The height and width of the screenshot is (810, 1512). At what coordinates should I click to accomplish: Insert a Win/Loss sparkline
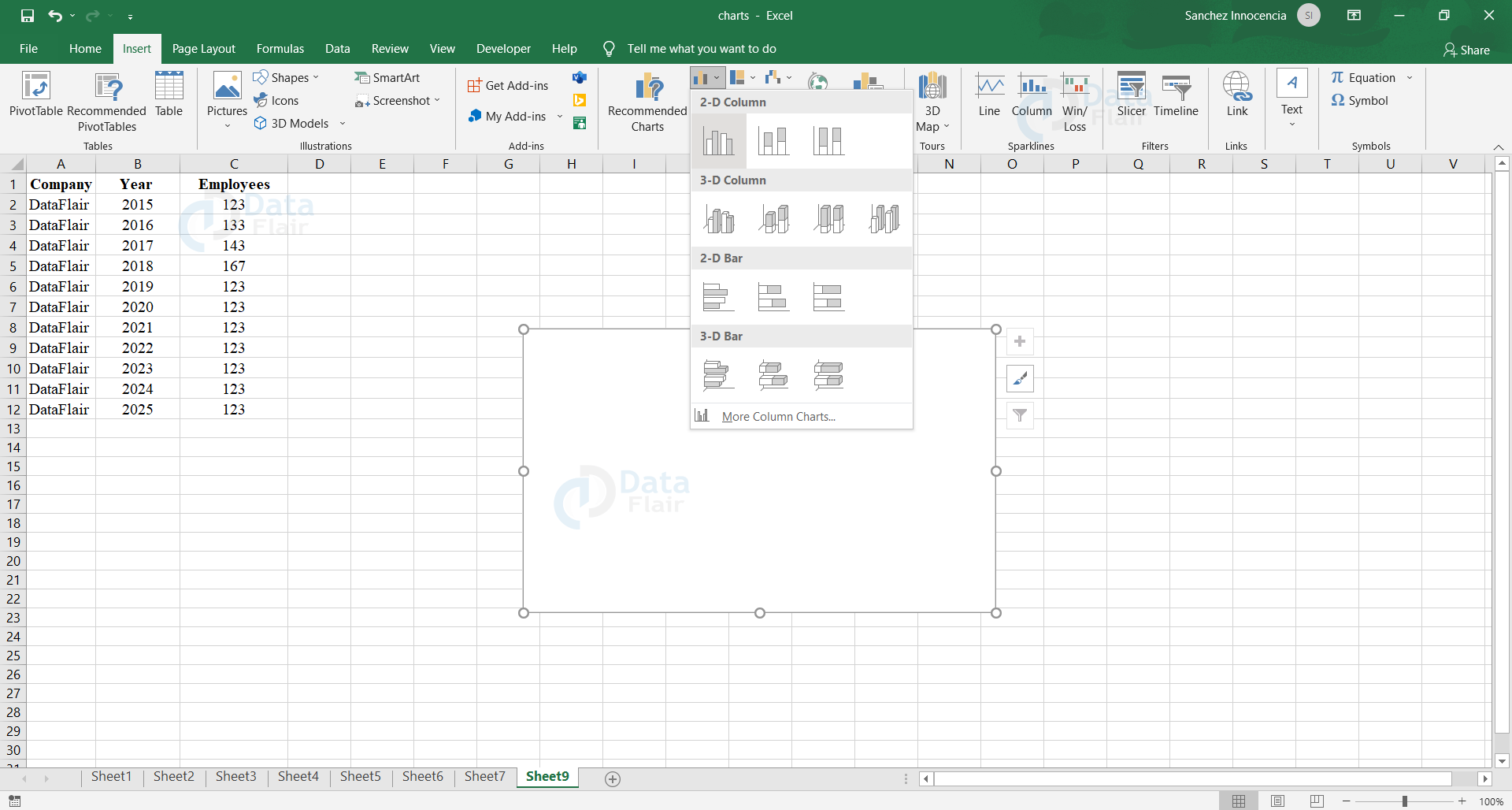click(1074, 102)
